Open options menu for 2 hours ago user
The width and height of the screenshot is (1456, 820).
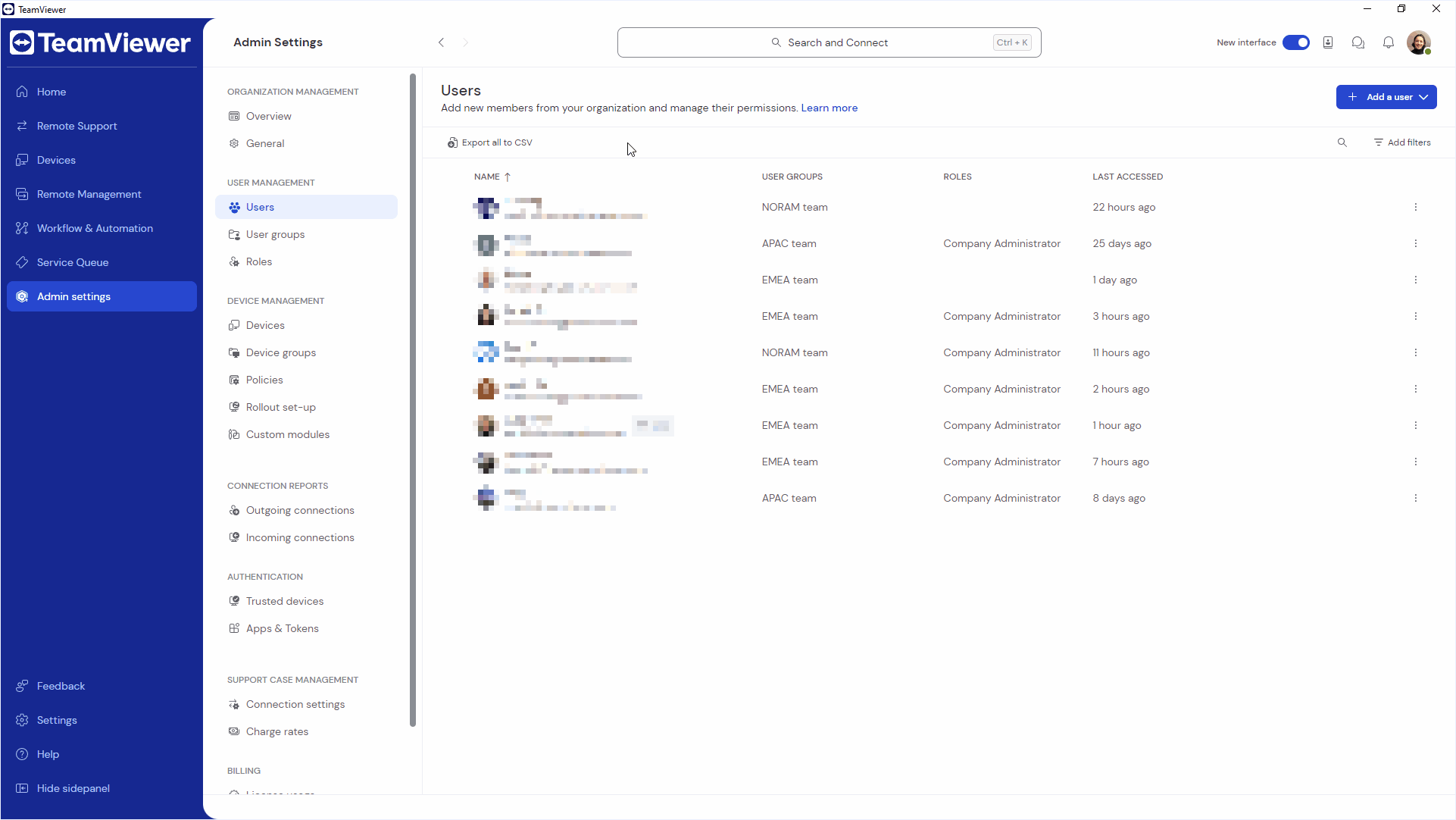coord(1415,389)
